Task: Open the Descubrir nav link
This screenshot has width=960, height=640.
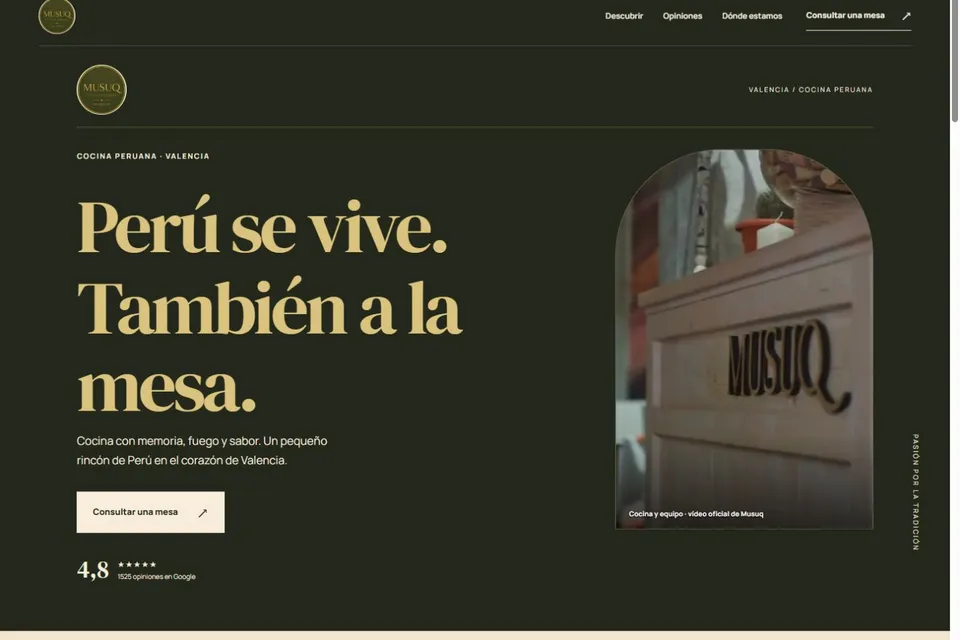Action: [x=624, y=16]
